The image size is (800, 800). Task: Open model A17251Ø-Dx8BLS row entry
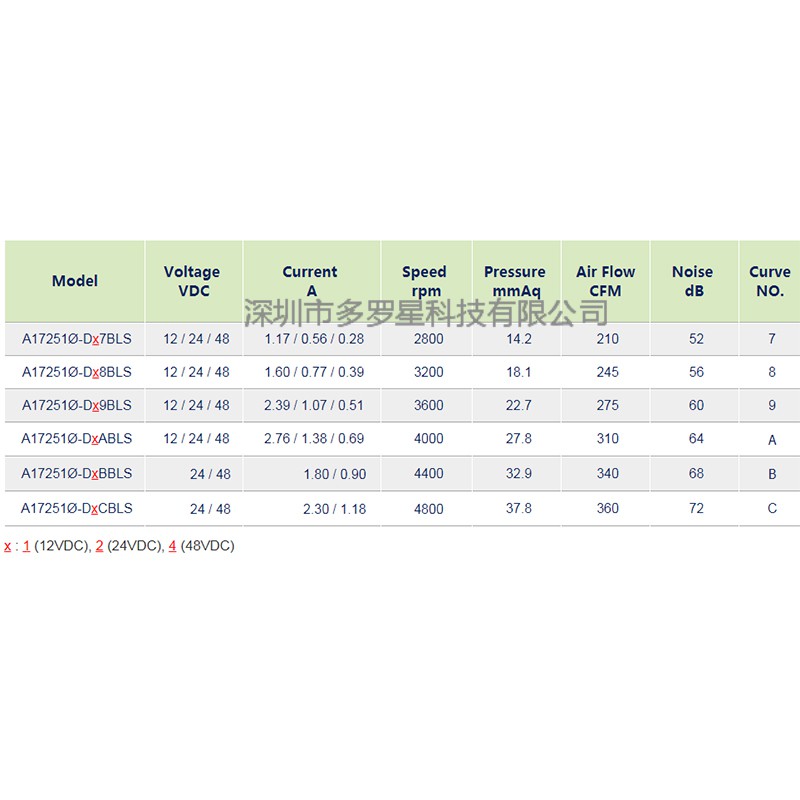pos(77,372)
